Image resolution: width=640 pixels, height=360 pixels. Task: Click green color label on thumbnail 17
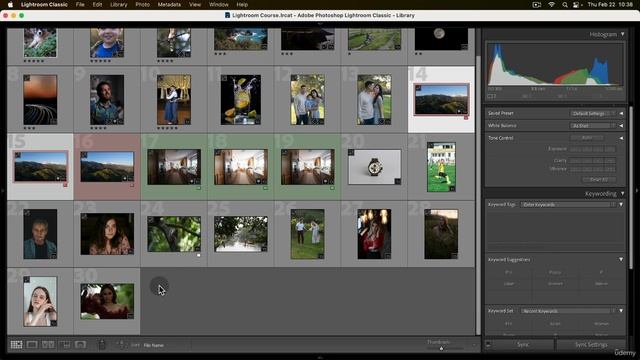(x=198, y=188)
